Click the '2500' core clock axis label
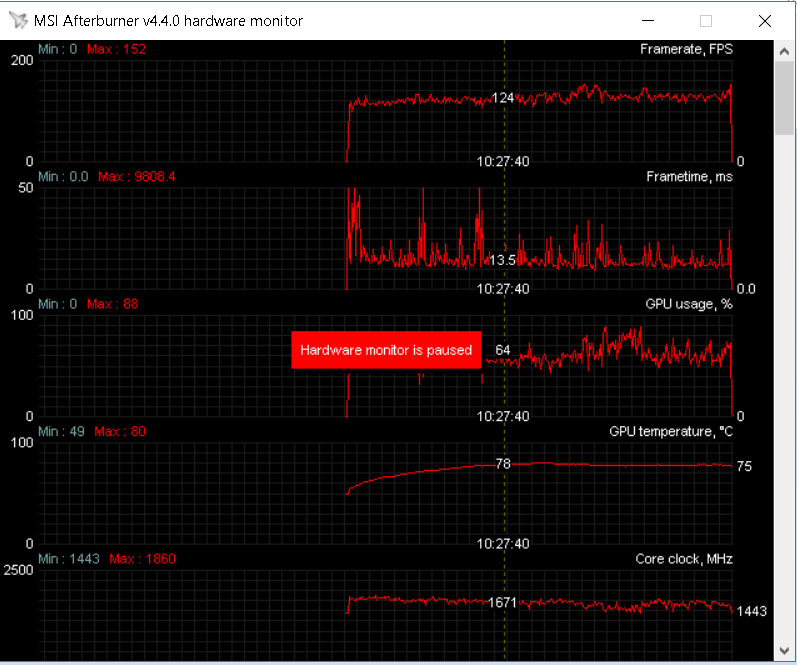This screenshot has width=797, height=665. pos(18,570)
